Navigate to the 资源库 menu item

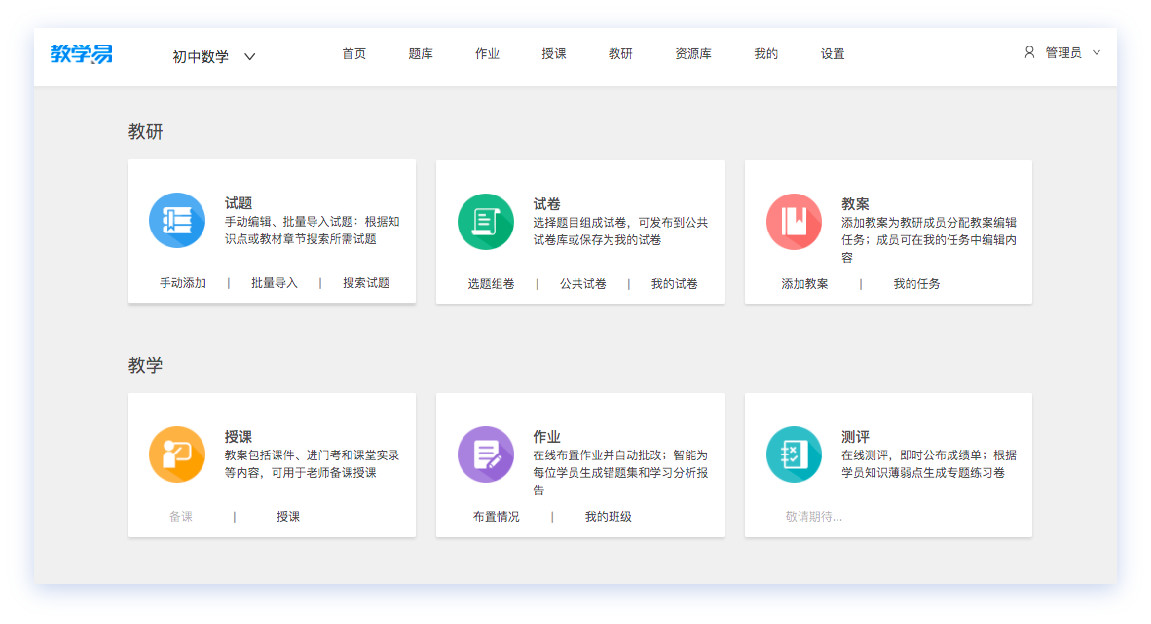693,54
